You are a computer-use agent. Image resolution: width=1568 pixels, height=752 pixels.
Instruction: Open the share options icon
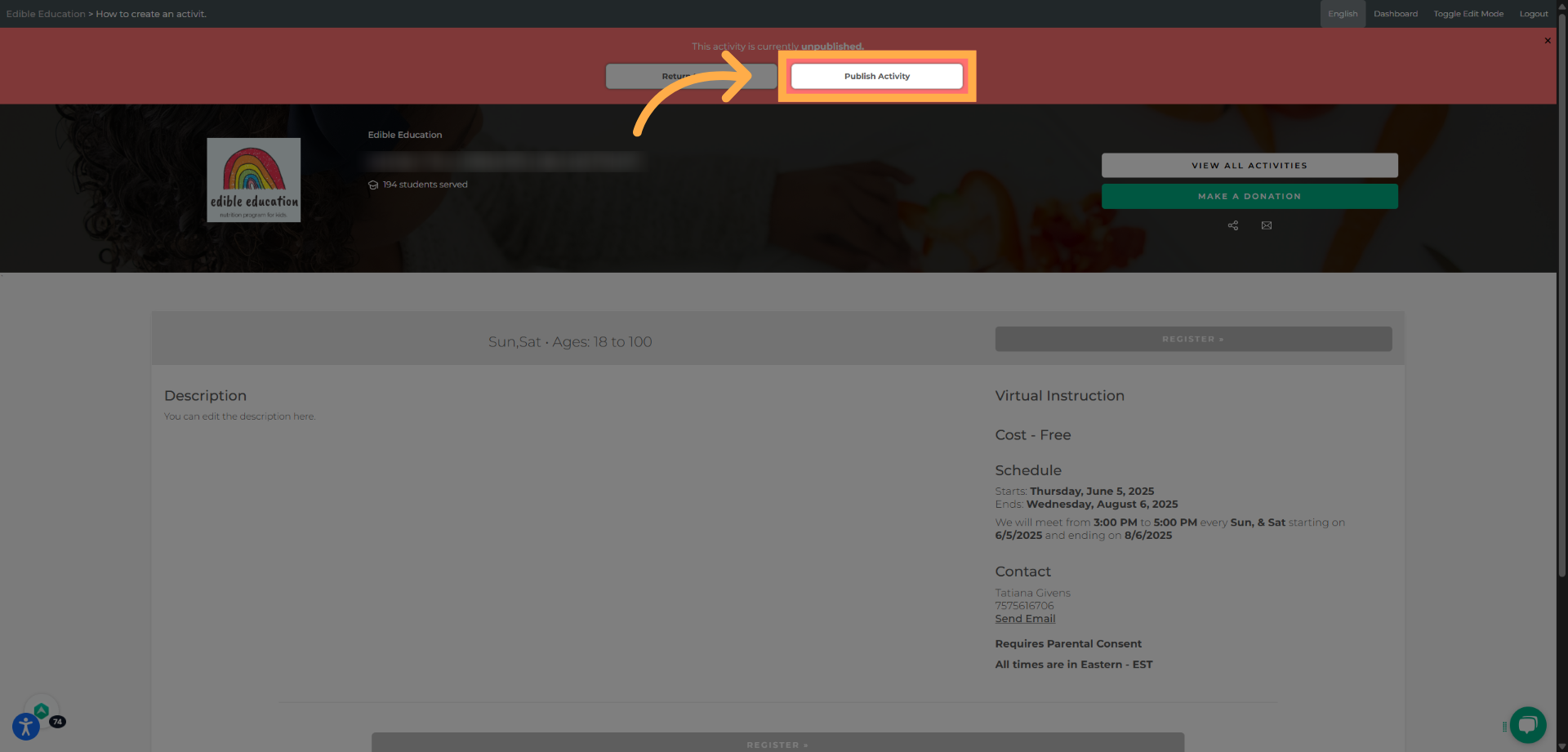(x=1232, y=225)
